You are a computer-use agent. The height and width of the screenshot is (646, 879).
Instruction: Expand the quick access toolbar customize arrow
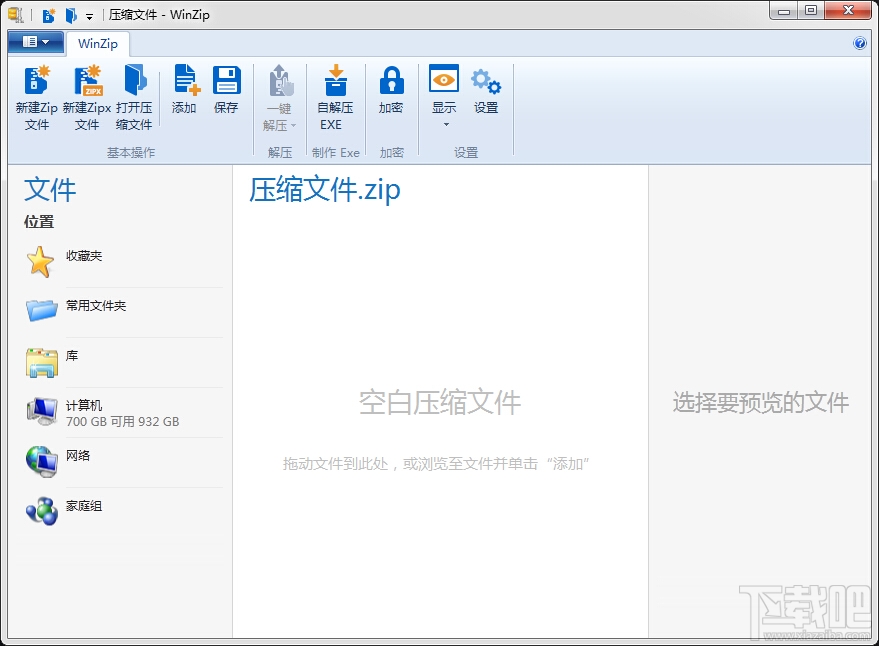(90, 17)
